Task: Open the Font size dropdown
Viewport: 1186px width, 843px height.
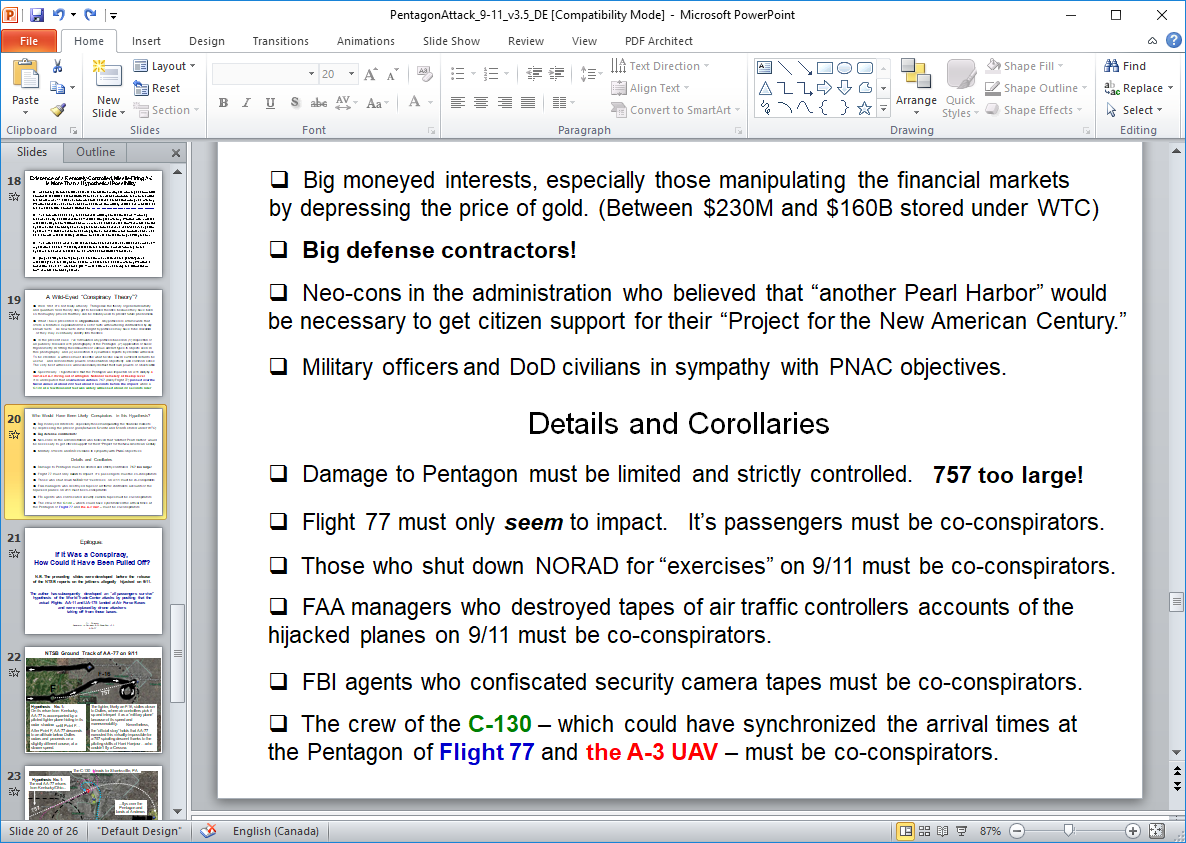Action: click(x=352, y=74)
